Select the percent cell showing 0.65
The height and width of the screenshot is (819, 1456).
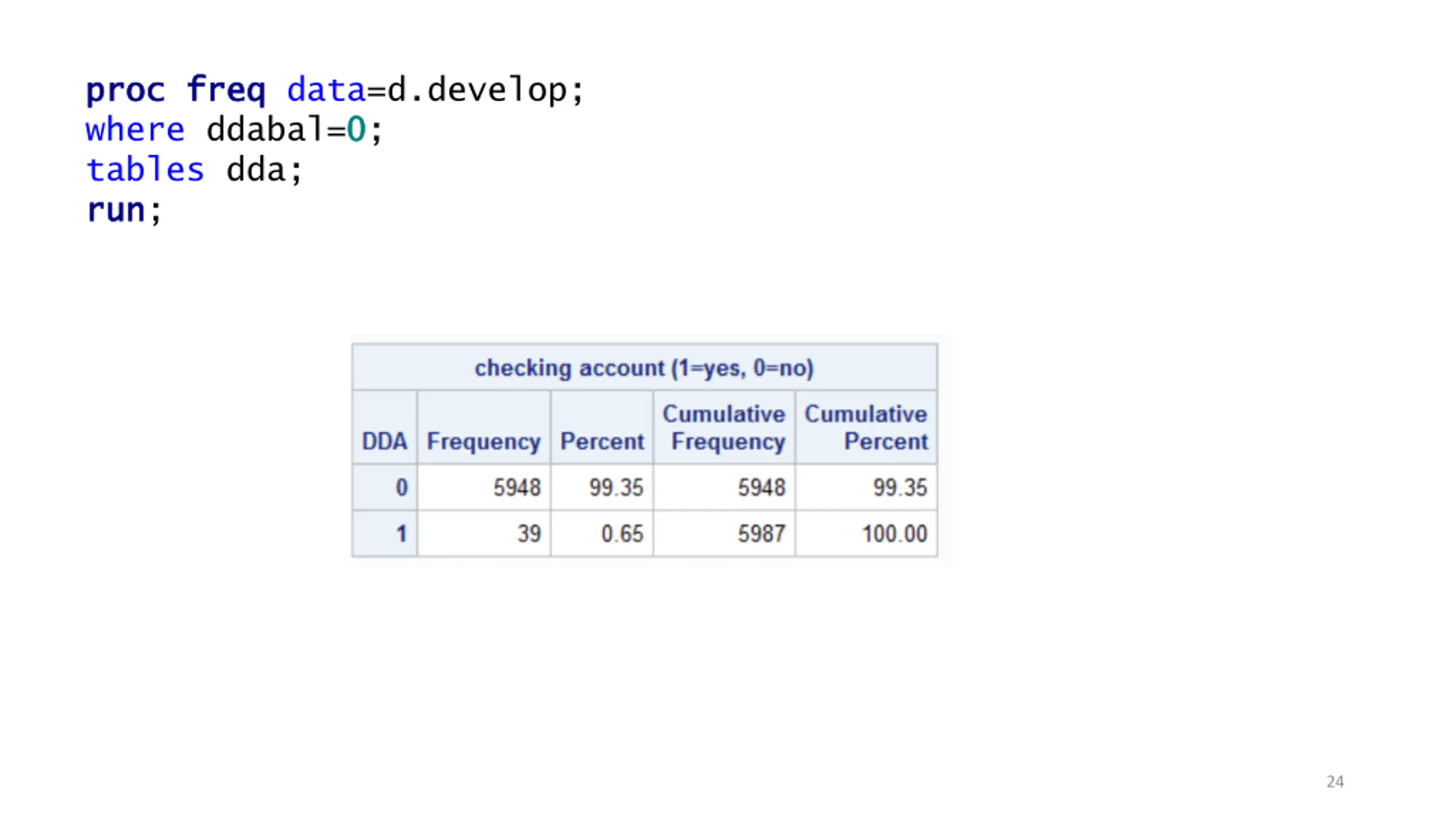tap(602, 533)
